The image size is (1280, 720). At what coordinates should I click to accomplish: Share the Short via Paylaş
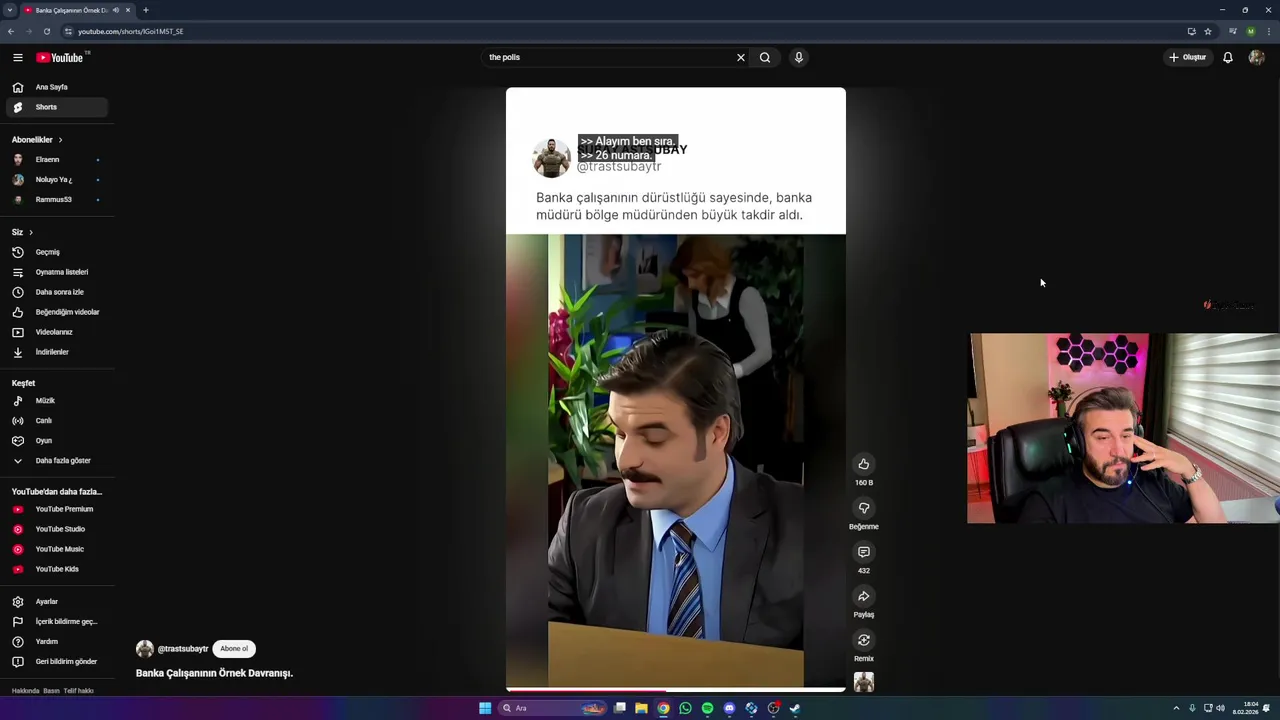click(x=864, y=596)
